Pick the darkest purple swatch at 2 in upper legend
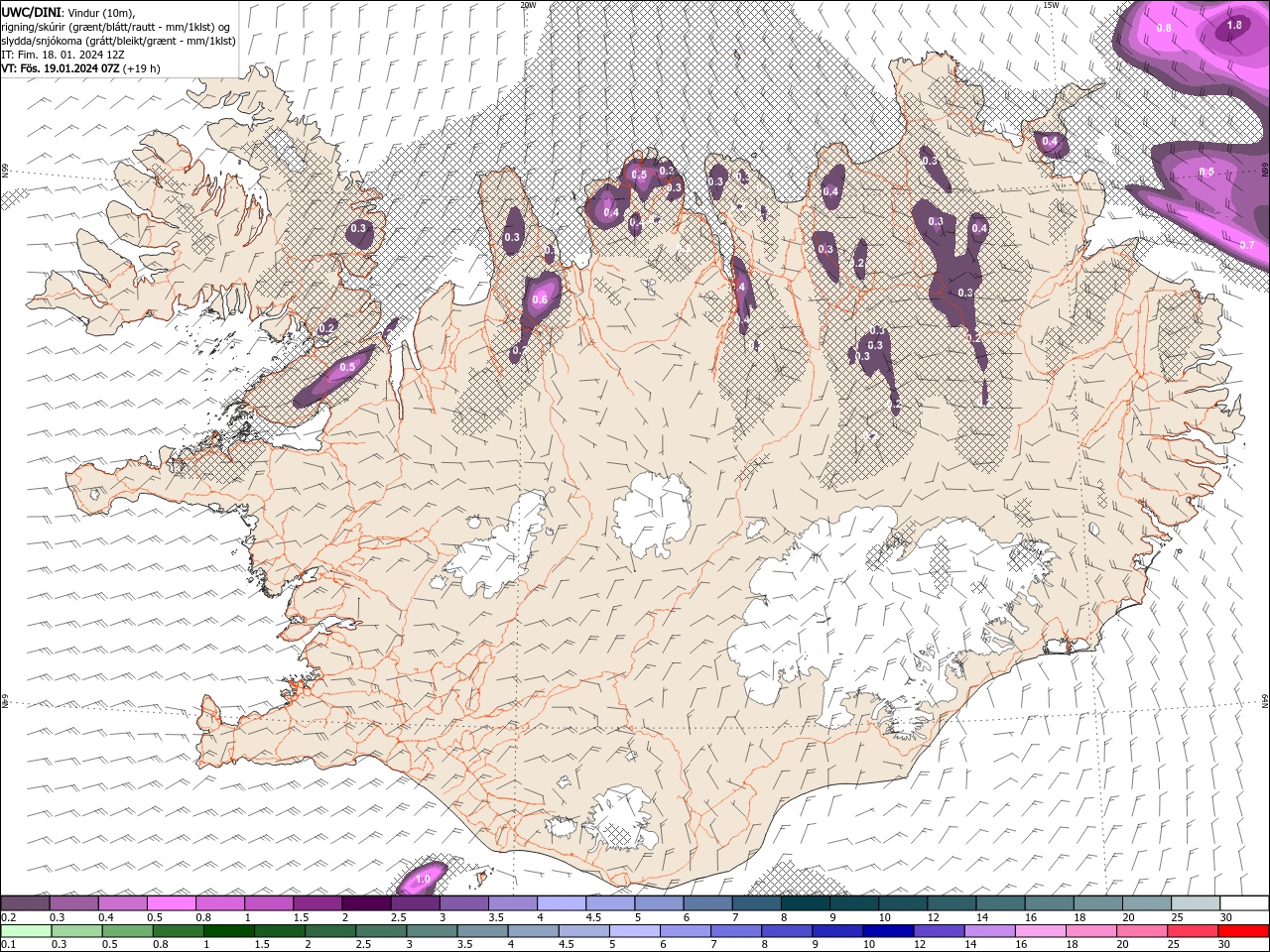Screen dimensions: 1270x952 click(366, 902)
